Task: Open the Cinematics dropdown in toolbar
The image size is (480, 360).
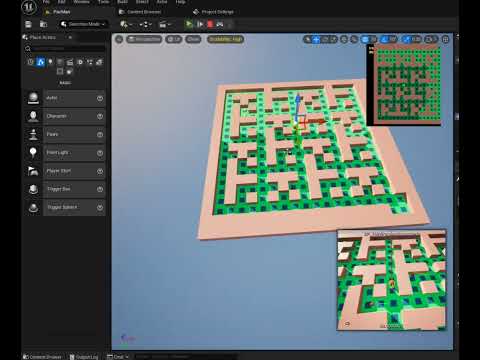Action: click(165, 24)
